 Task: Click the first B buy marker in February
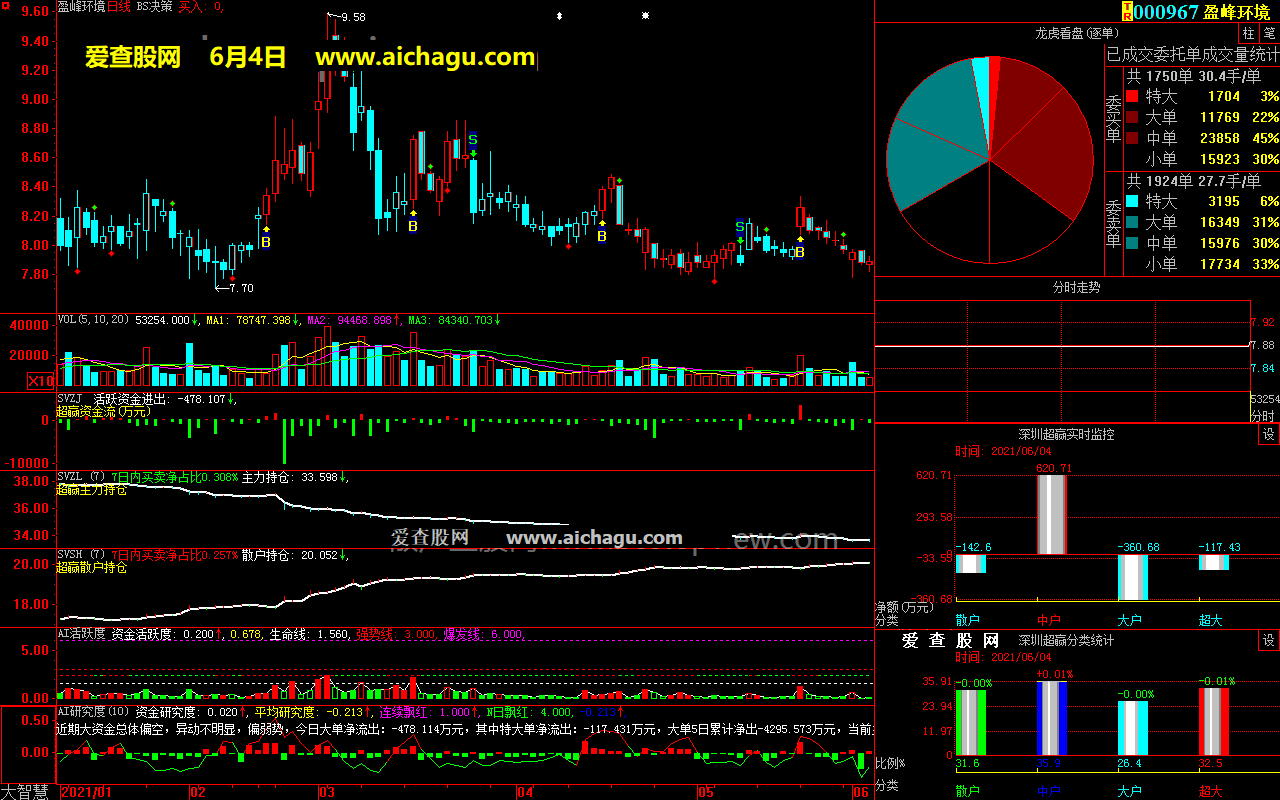pyautogui.click(x=266, y=242)
